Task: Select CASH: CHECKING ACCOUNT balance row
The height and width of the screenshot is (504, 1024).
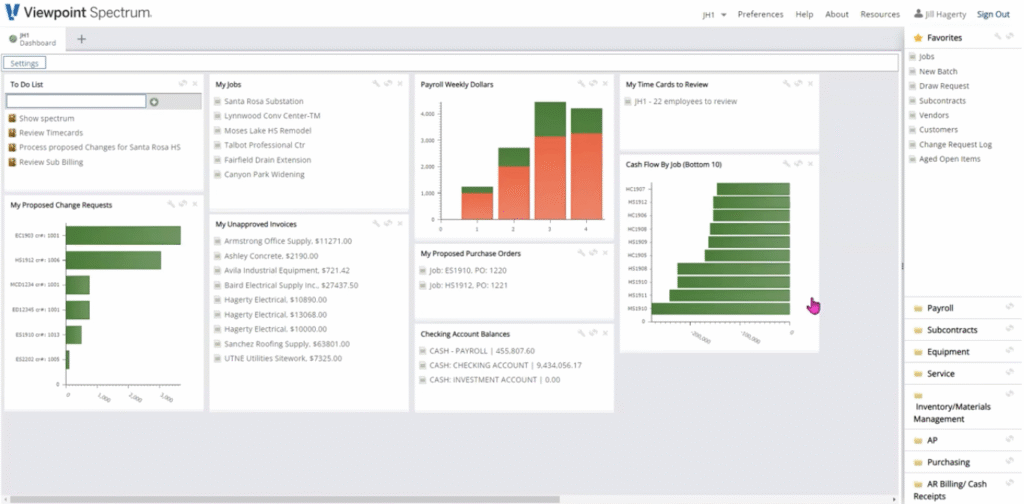Action: pos(505,366)
